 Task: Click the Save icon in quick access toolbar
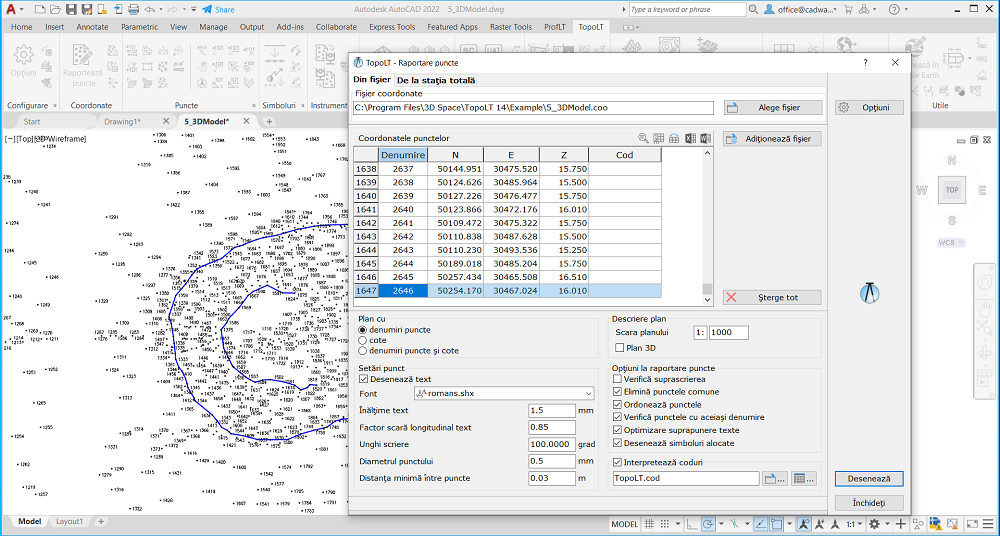(x=71, y=10)
